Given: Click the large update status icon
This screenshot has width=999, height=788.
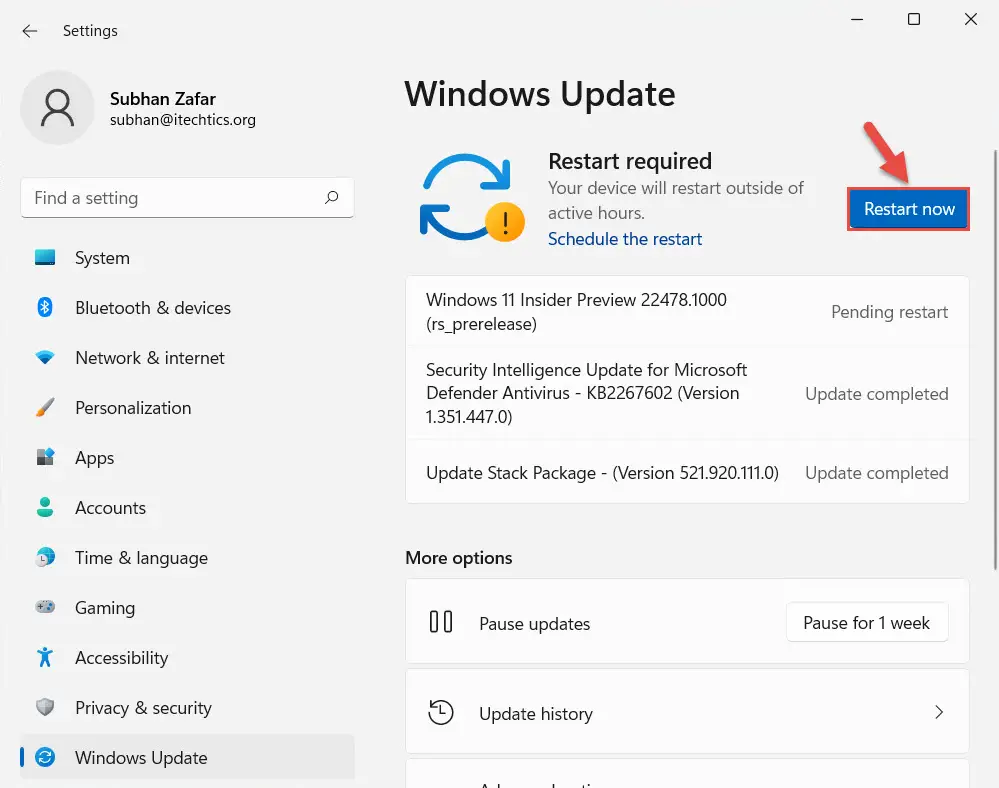Looking at the screenshot, I should point(471,197).
